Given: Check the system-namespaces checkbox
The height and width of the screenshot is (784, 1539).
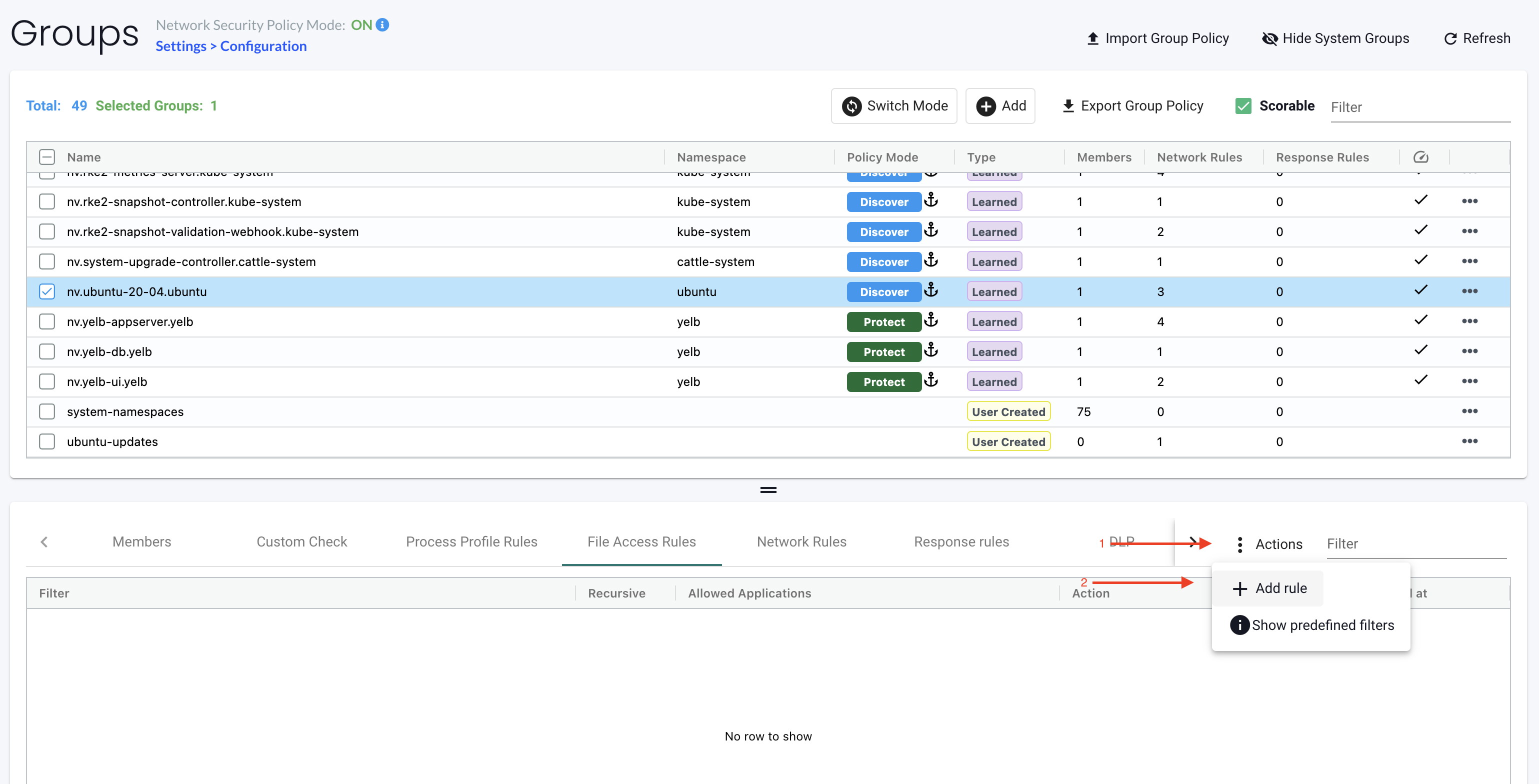Looking at the screenshot, I should pos(46,411).
